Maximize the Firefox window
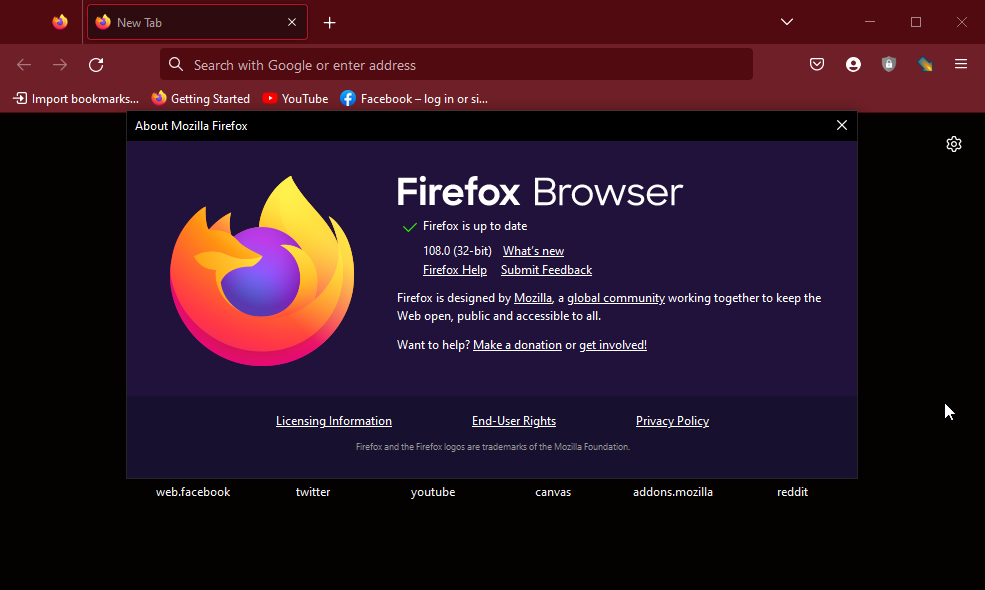Image resolution: width=985 pixels, height=590 pixels. [916, 22]
